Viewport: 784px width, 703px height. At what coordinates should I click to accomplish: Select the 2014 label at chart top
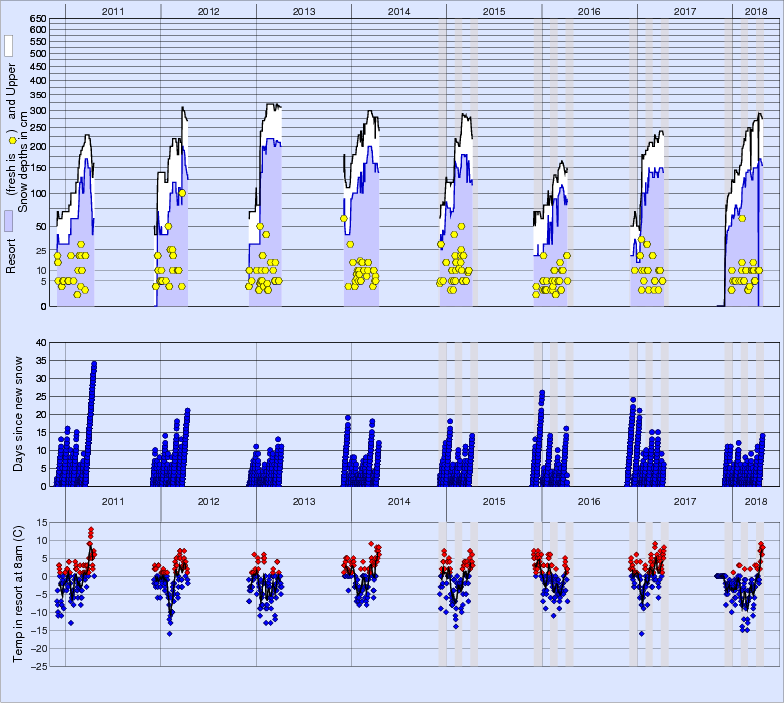click(x=398, y=9)
